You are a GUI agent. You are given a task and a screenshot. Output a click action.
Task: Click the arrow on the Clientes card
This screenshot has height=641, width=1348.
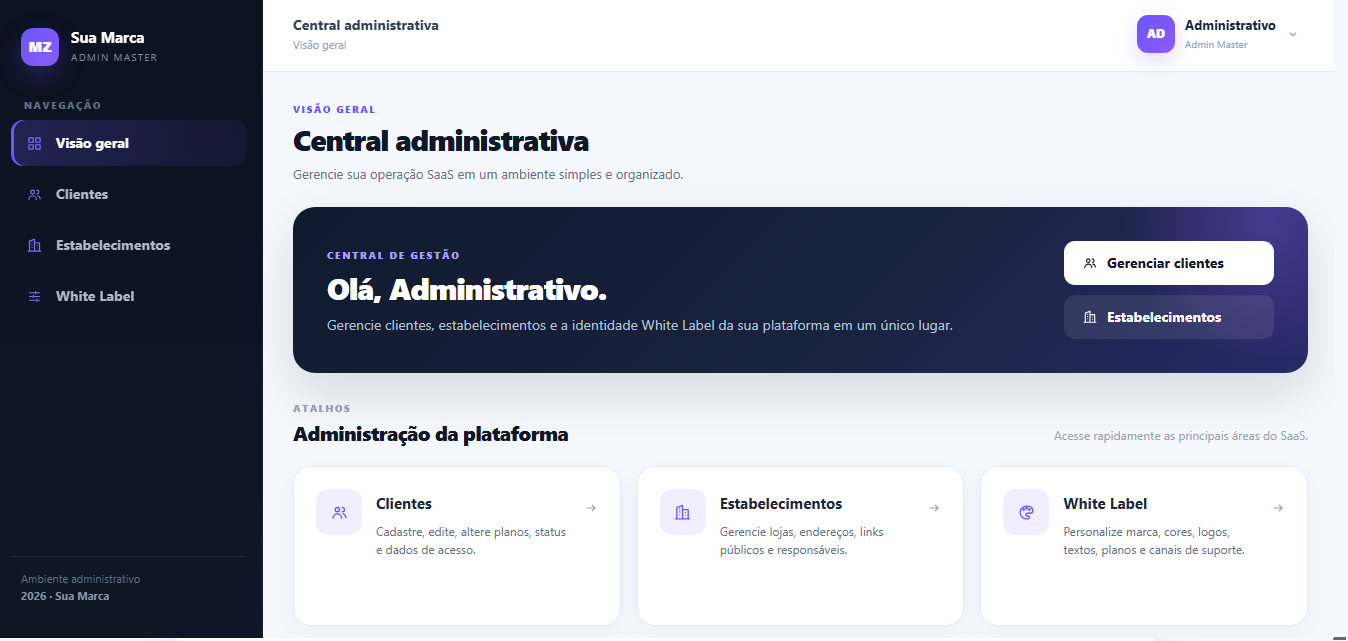pos(591,508)
